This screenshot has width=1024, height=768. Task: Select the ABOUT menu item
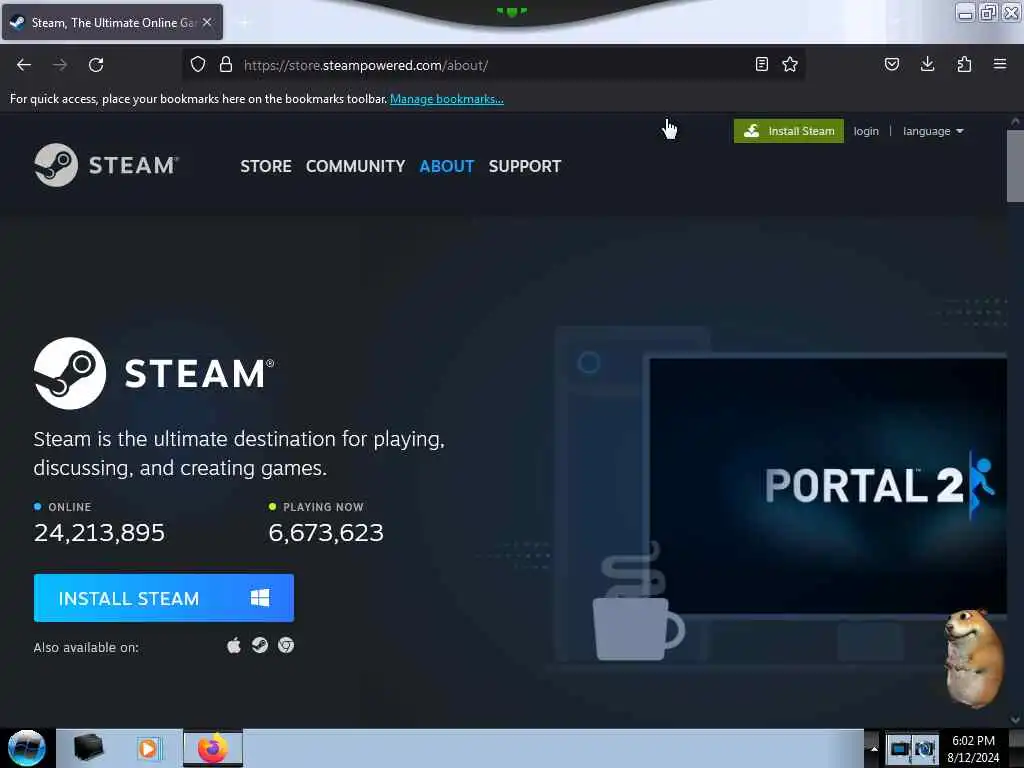(x=447, y=167)
